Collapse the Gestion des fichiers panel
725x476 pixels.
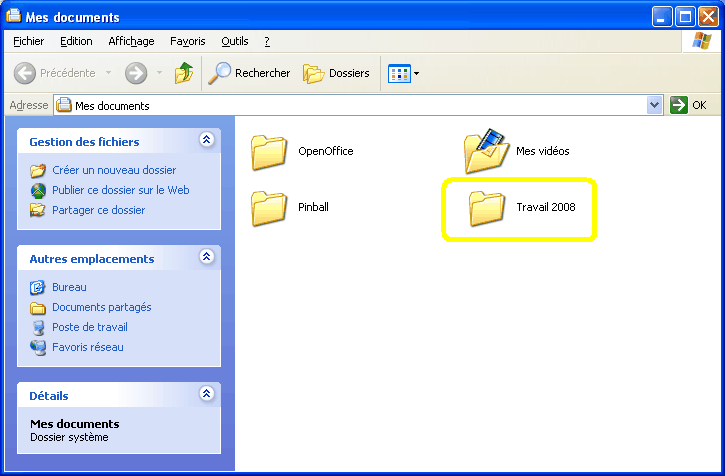pyautogui.click(x=207, y=139)
